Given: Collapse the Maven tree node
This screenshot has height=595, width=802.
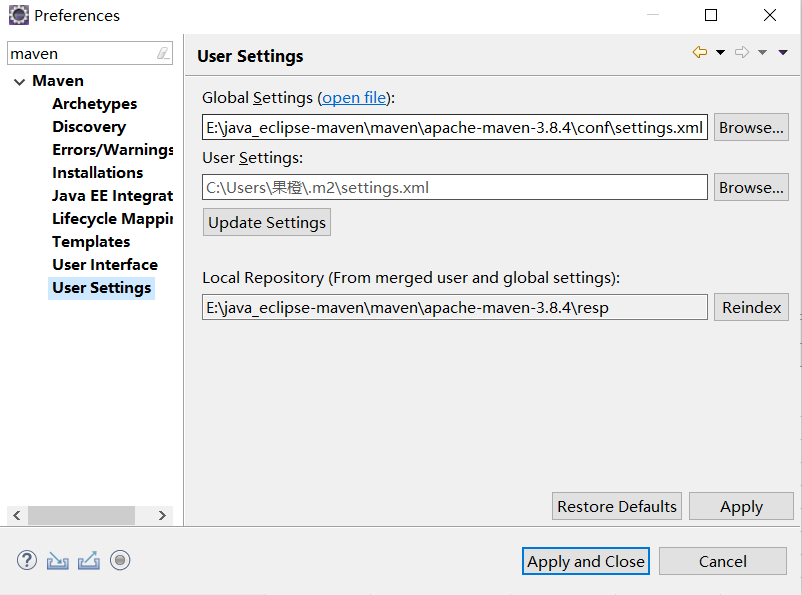Looking at the screenshot, I should [19, 81].
